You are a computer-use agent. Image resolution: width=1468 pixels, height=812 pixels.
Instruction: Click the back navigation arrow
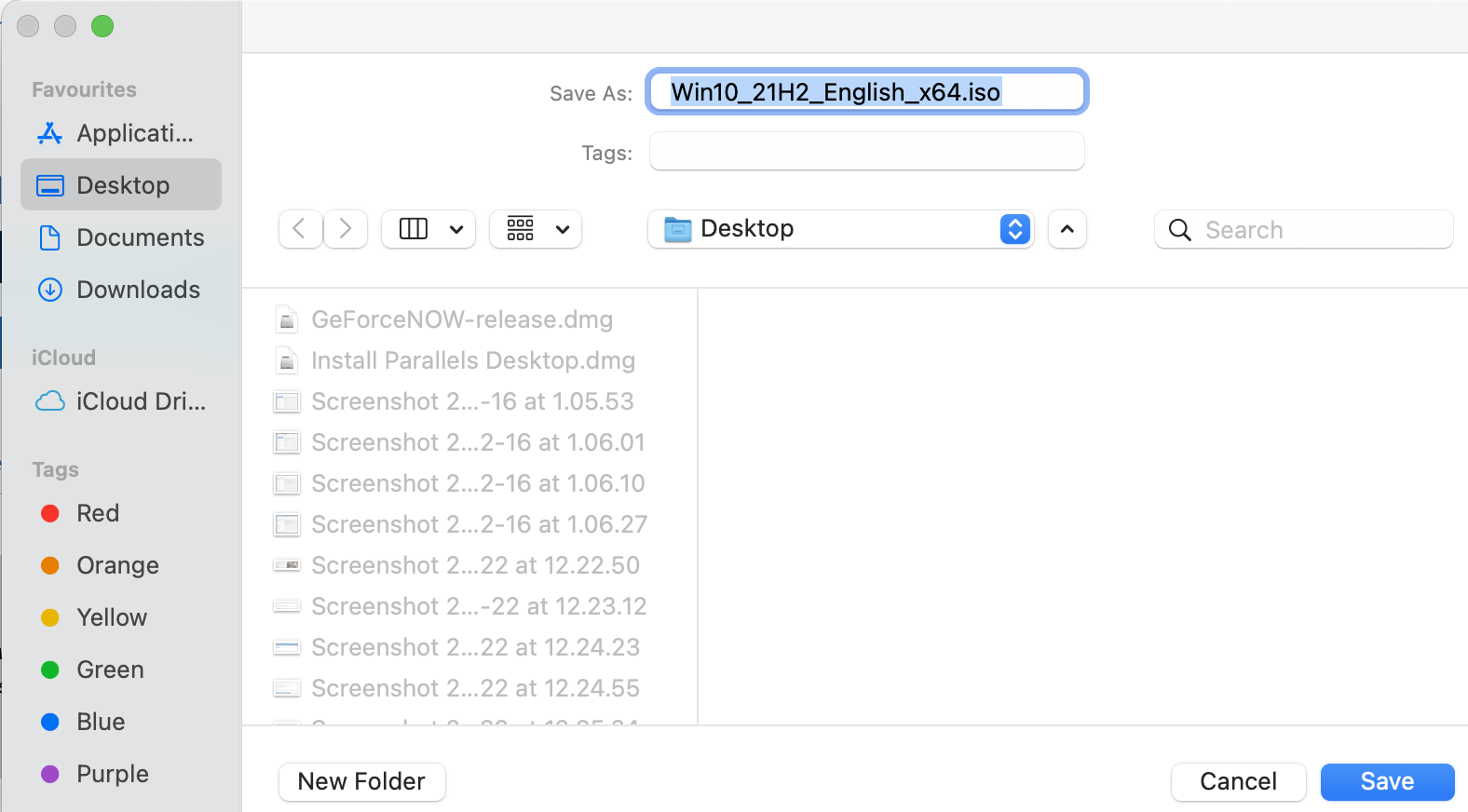point(300,229)
